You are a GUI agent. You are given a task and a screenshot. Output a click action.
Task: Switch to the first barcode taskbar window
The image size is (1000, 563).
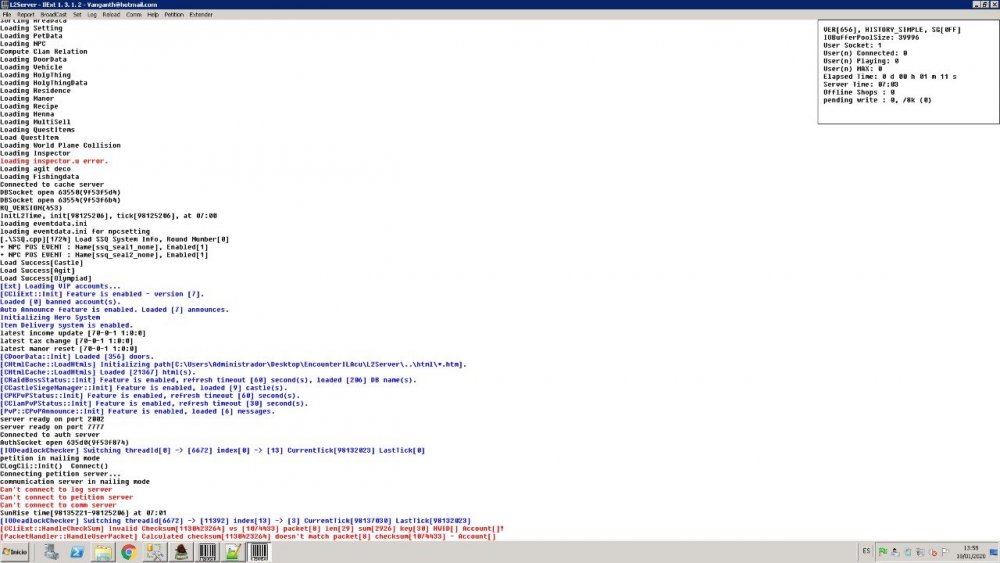pos(208,552)
